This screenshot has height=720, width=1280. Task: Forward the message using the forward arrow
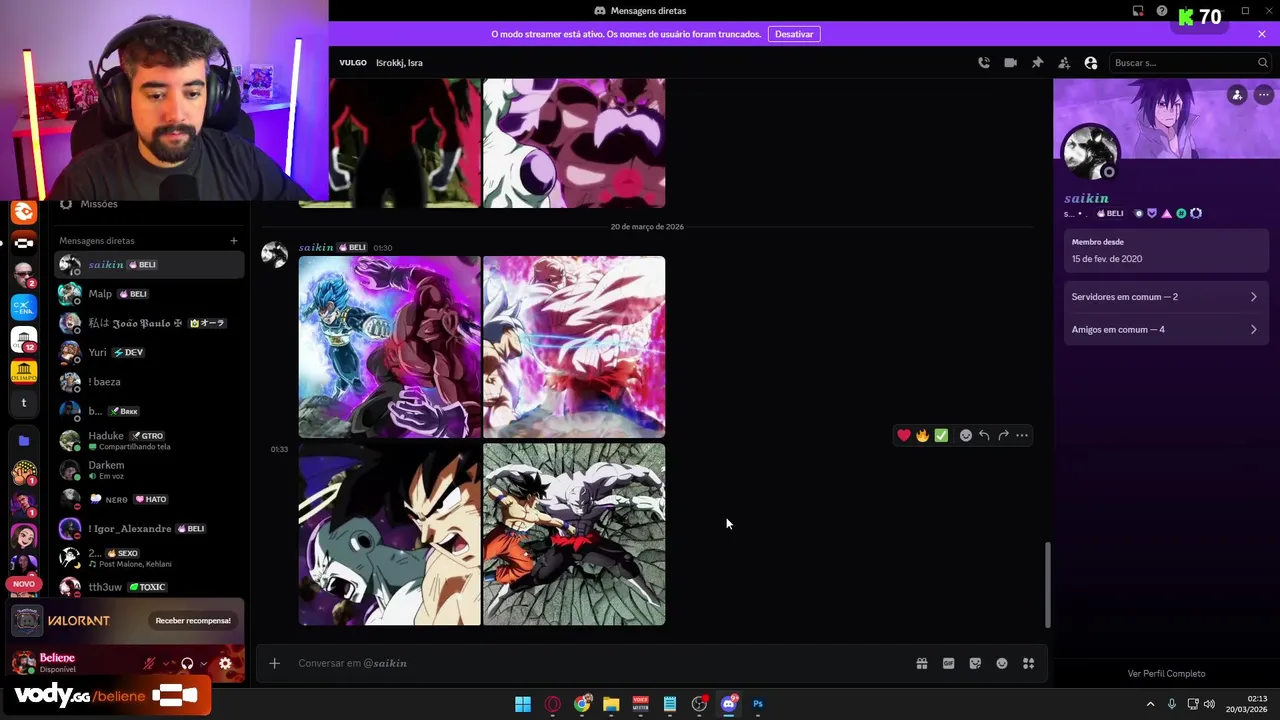(x=1003, y=435)
